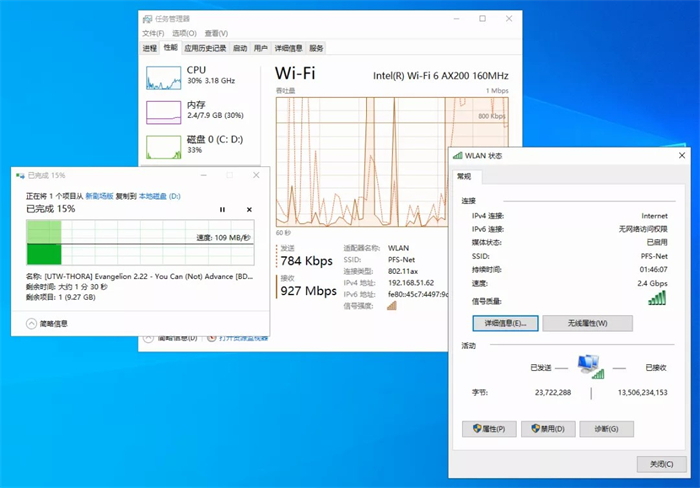Click the copy dialog title bar icon

click(20, 175)
